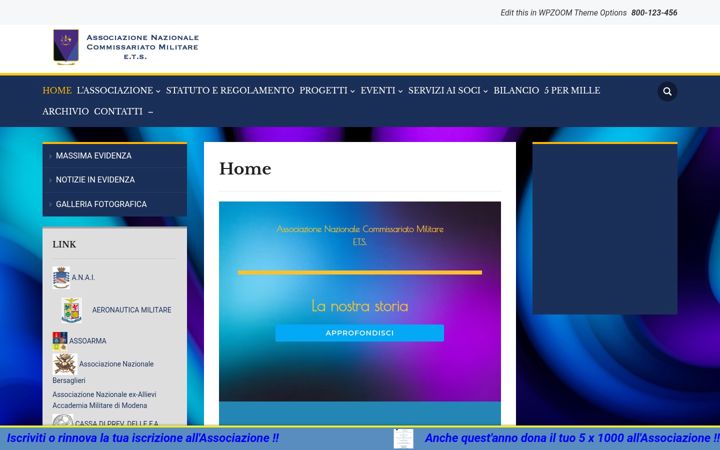The height and width of the screenshot is (450, 720).
Task: Expand the Eventi dropdown arrow
Action: [x=400, y=91]
